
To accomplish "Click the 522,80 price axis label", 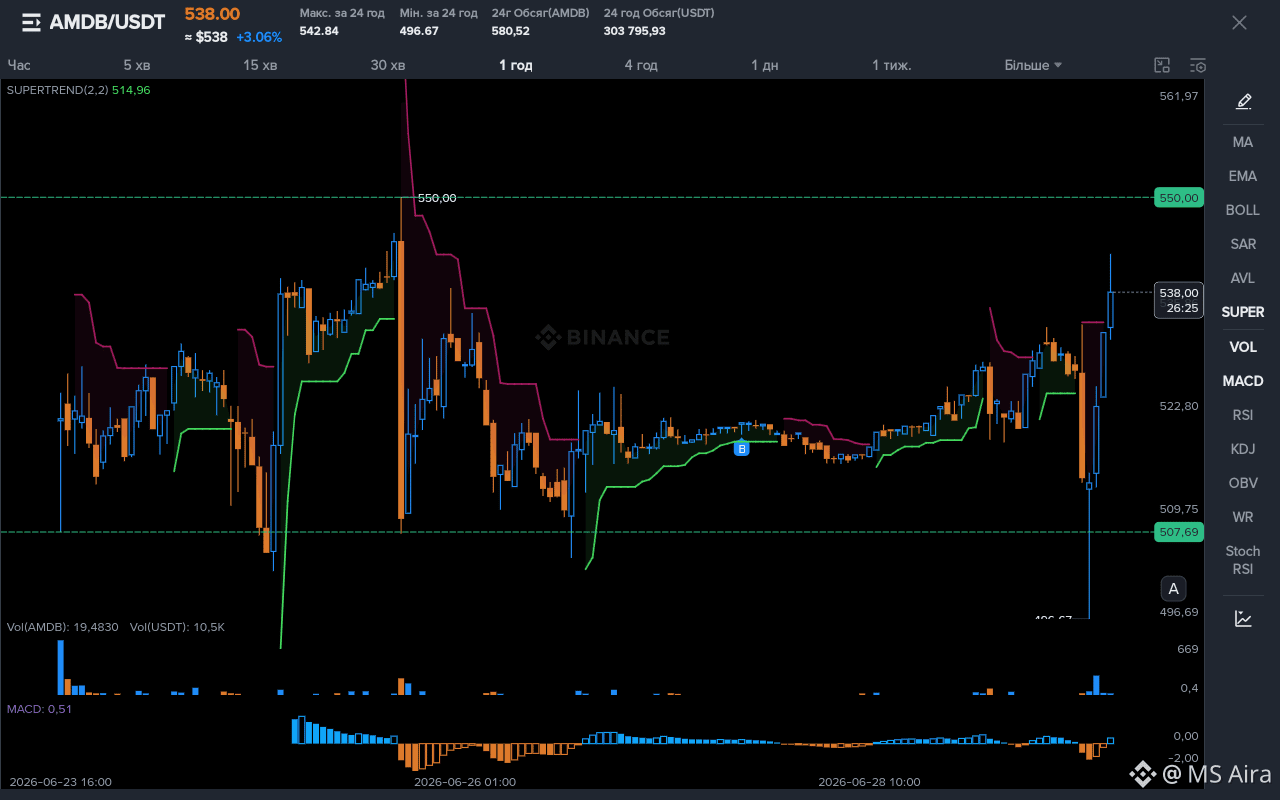I will [1179, 406].
